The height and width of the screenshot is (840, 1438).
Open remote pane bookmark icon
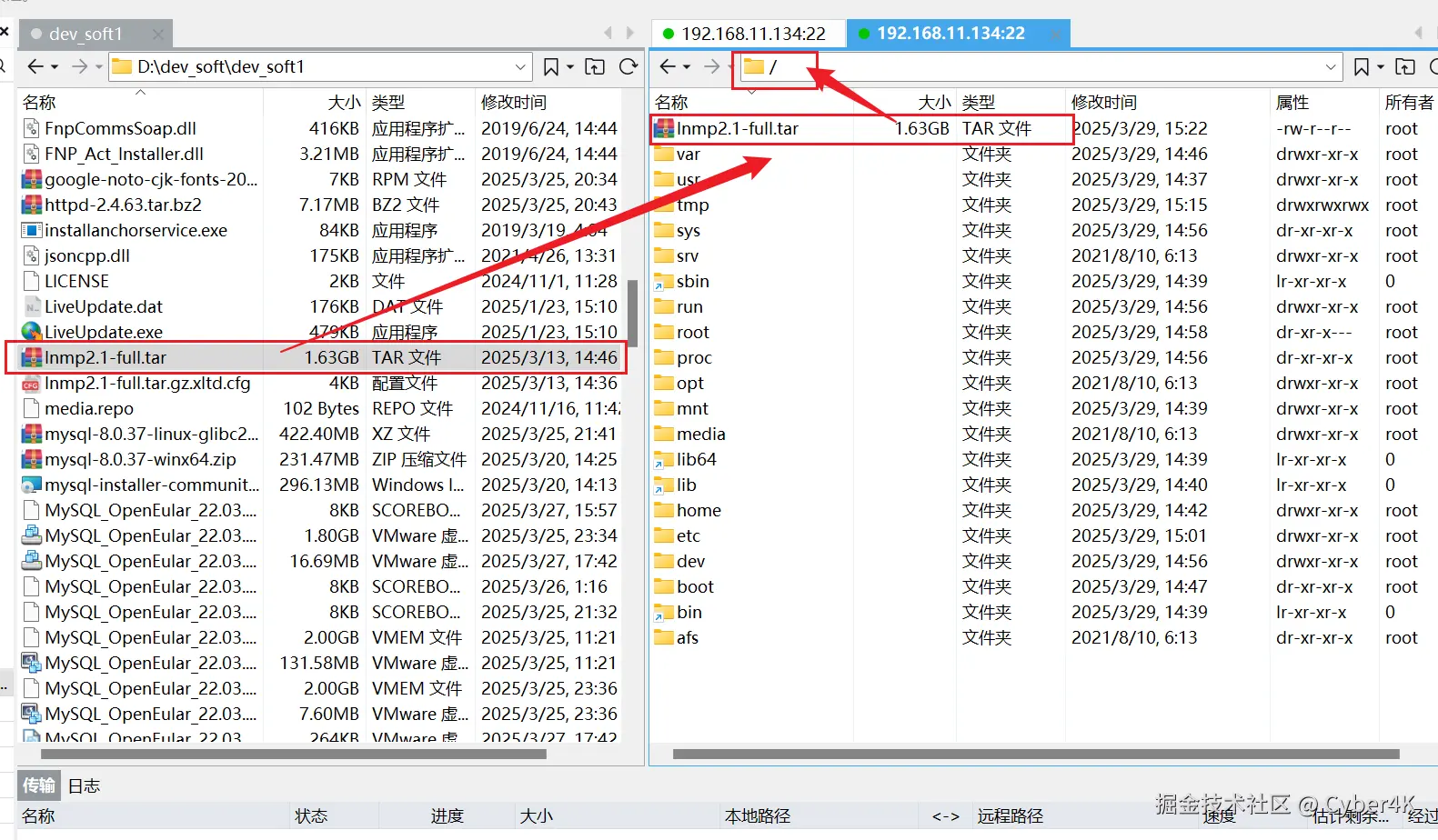pyautogui.click(x=1362, y=66)
